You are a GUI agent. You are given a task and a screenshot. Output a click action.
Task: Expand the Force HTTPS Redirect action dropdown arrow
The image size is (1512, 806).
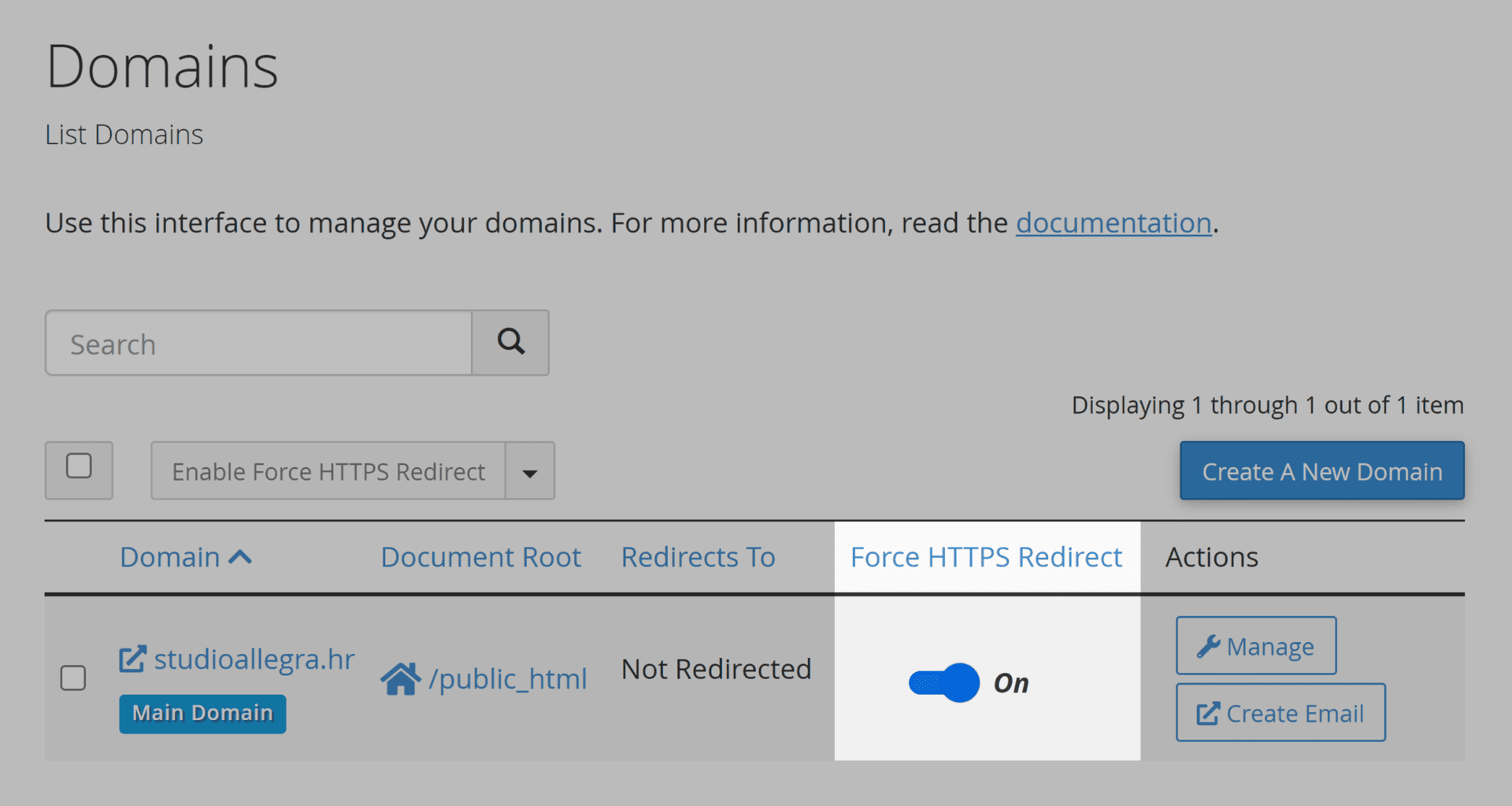tap(530, 472)
